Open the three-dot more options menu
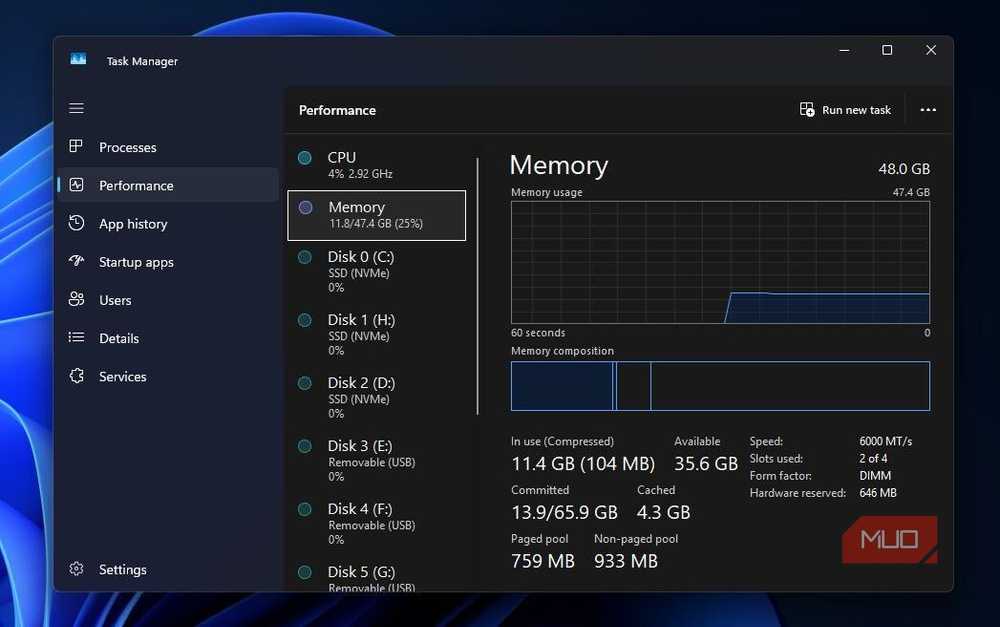The image size is (1000, 627). 928,110
